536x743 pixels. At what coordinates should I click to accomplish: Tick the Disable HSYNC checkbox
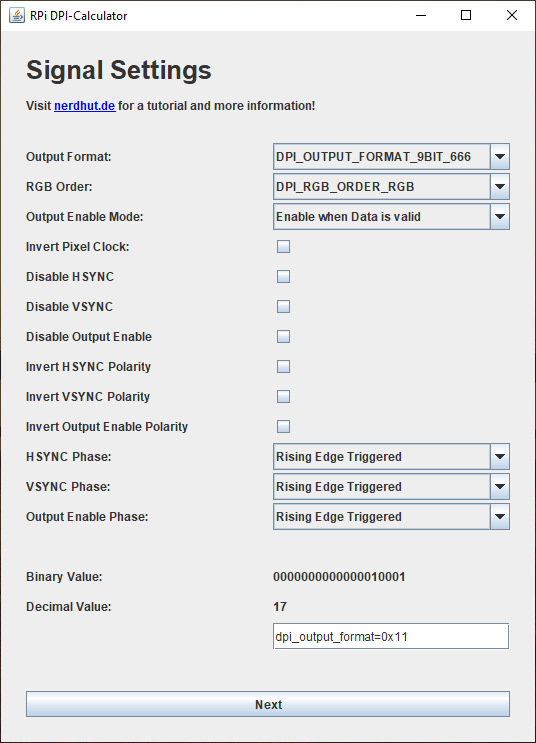coord(283,277)
